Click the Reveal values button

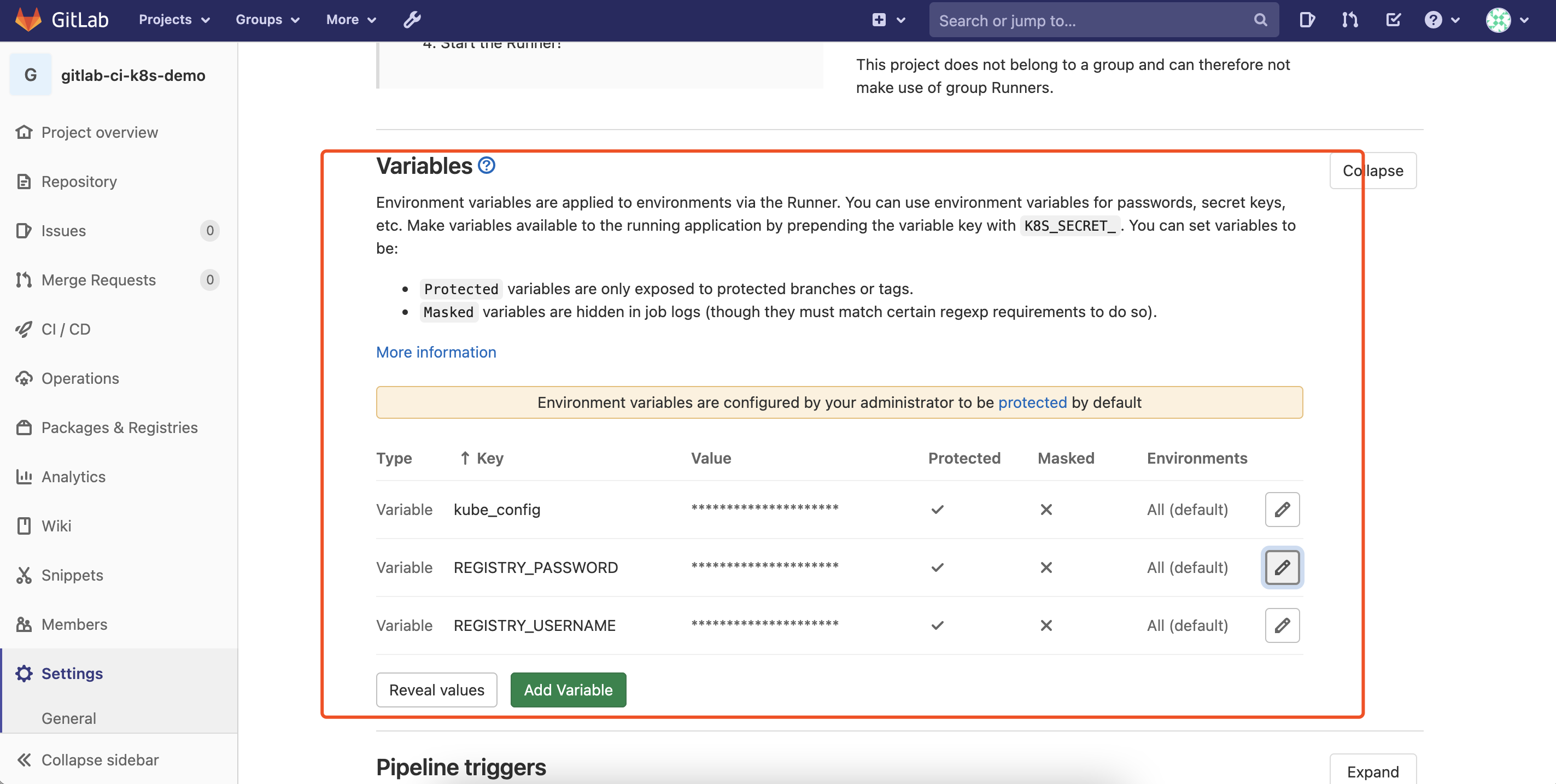click(436, 690)
